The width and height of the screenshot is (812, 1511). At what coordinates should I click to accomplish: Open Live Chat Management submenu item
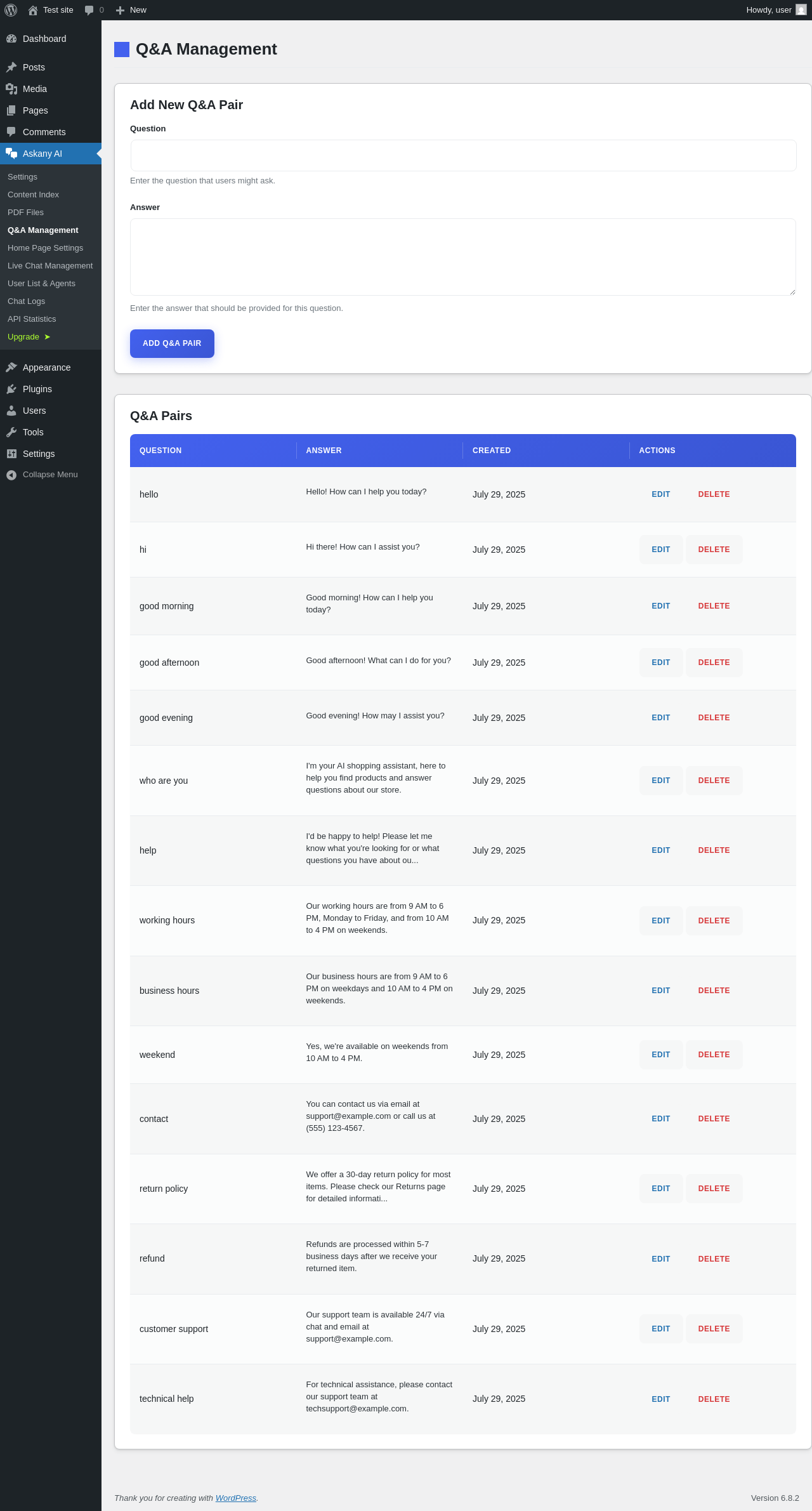(x=50, y=266)
